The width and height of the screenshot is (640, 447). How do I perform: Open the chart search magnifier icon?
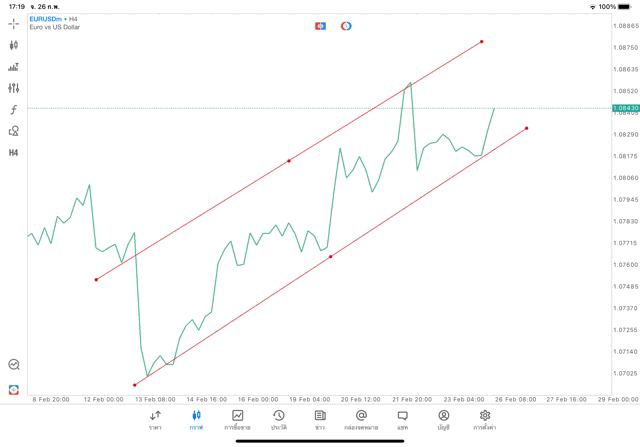[x=14, y=365]
